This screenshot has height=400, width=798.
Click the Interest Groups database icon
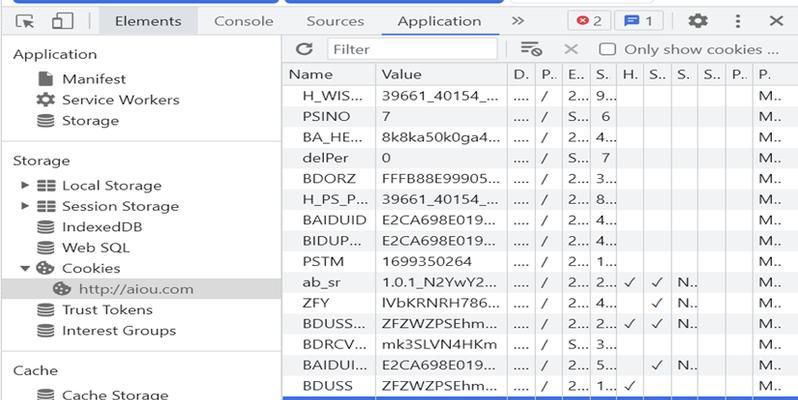click(x=45, y=331)
